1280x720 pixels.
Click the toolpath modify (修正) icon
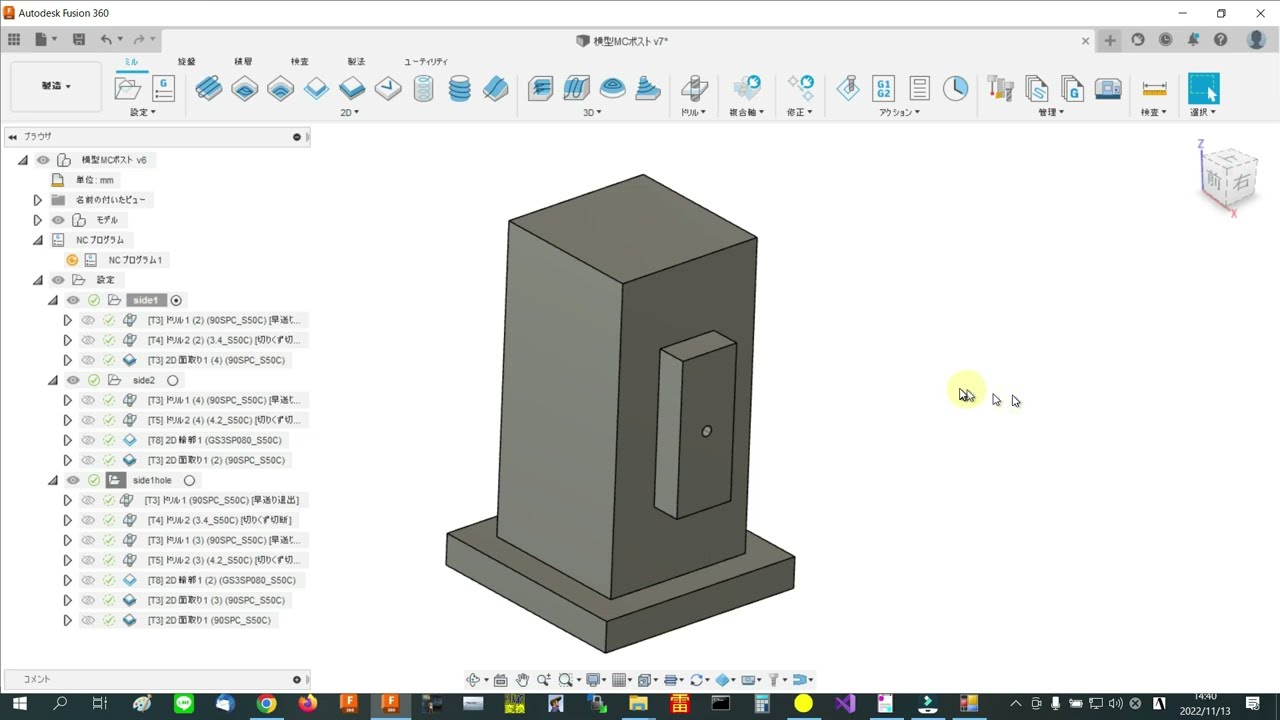coord(800,88)
